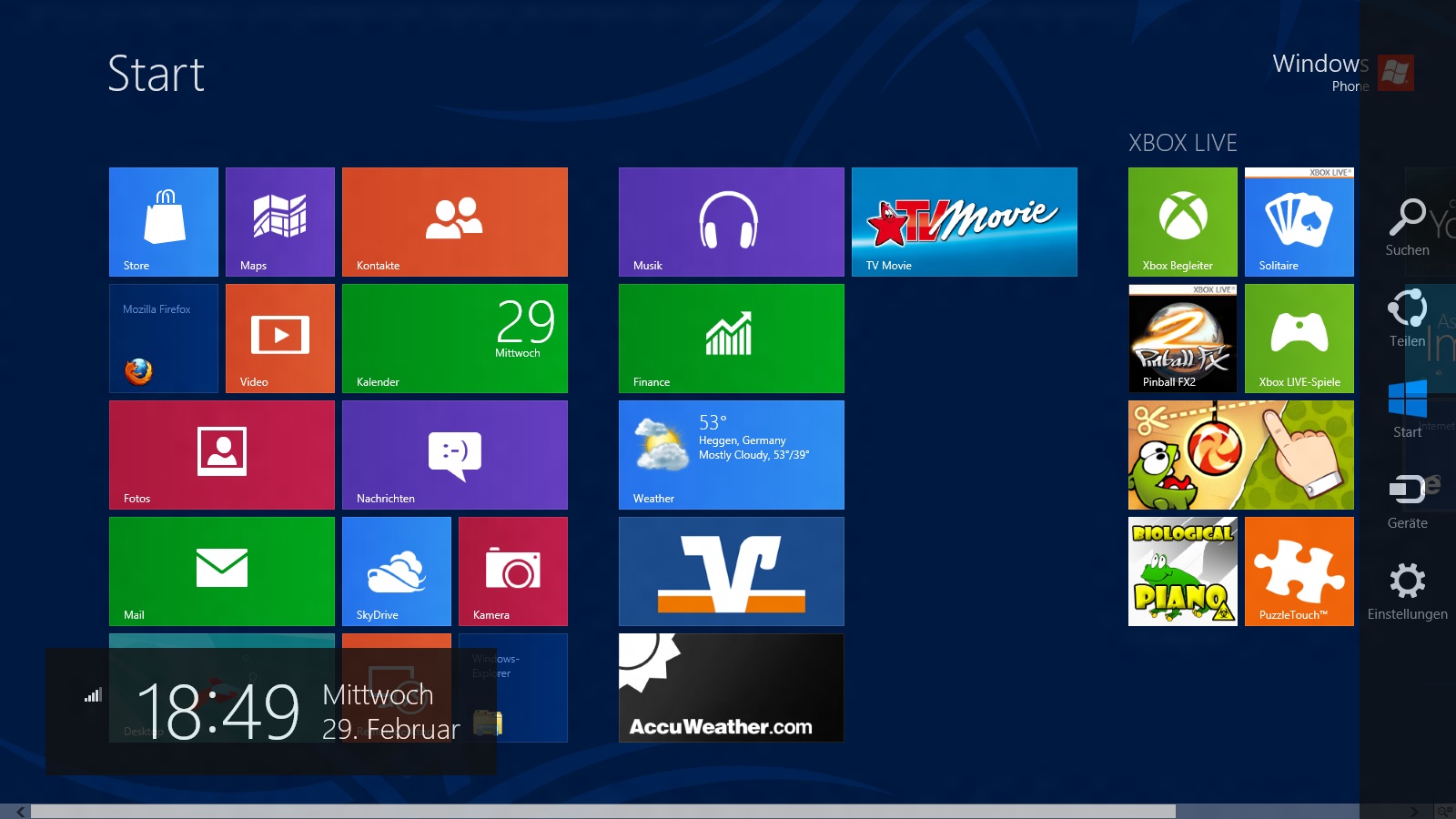This screenshot has height=819, width=1456.
Task: Open the Weather tile for Heggen
Action: tap(732, 455)
